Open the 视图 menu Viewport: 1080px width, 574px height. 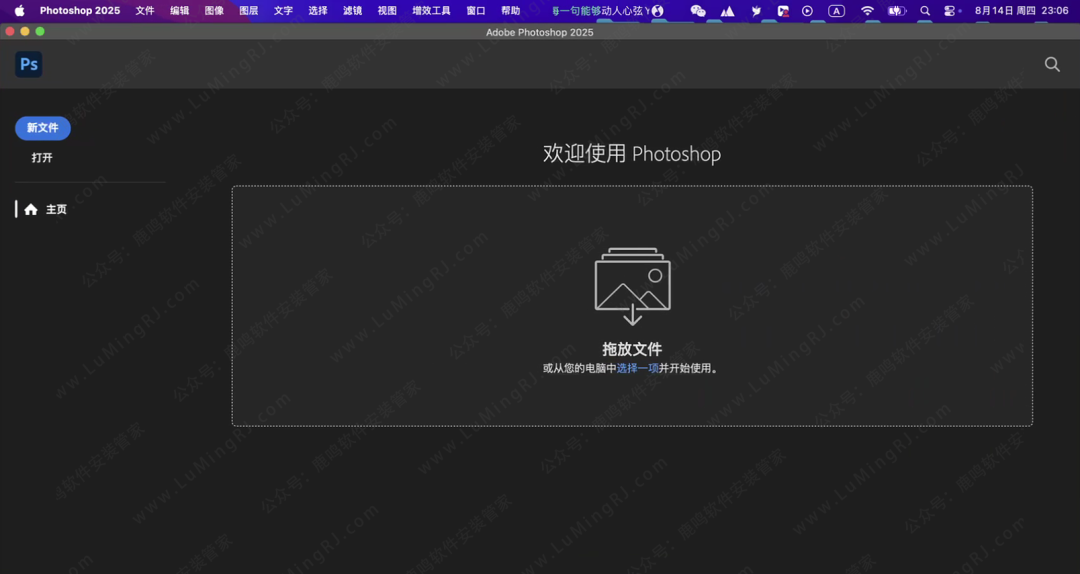click(387, 11)
